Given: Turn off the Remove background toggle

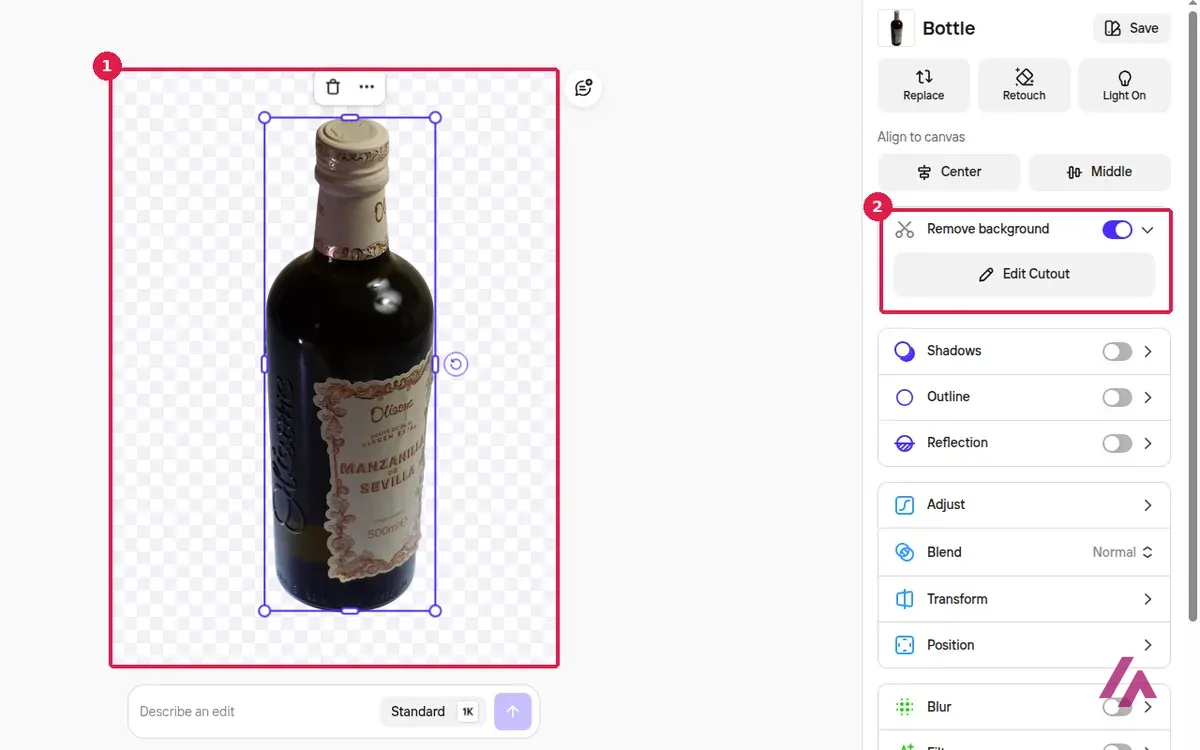Looking at the screenshot, I should [1117, 230].
